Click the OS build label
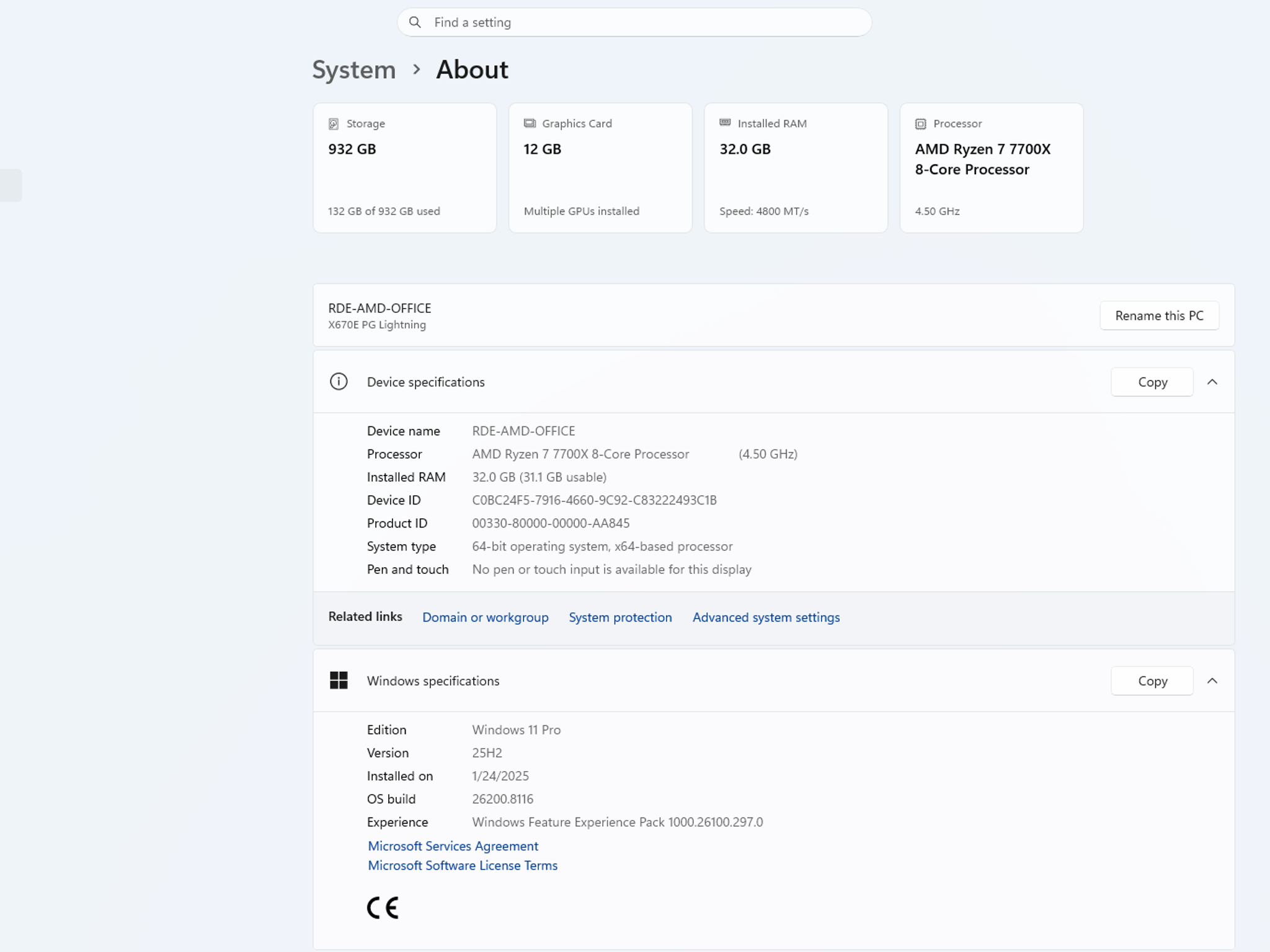 click(x=391, y=799)
